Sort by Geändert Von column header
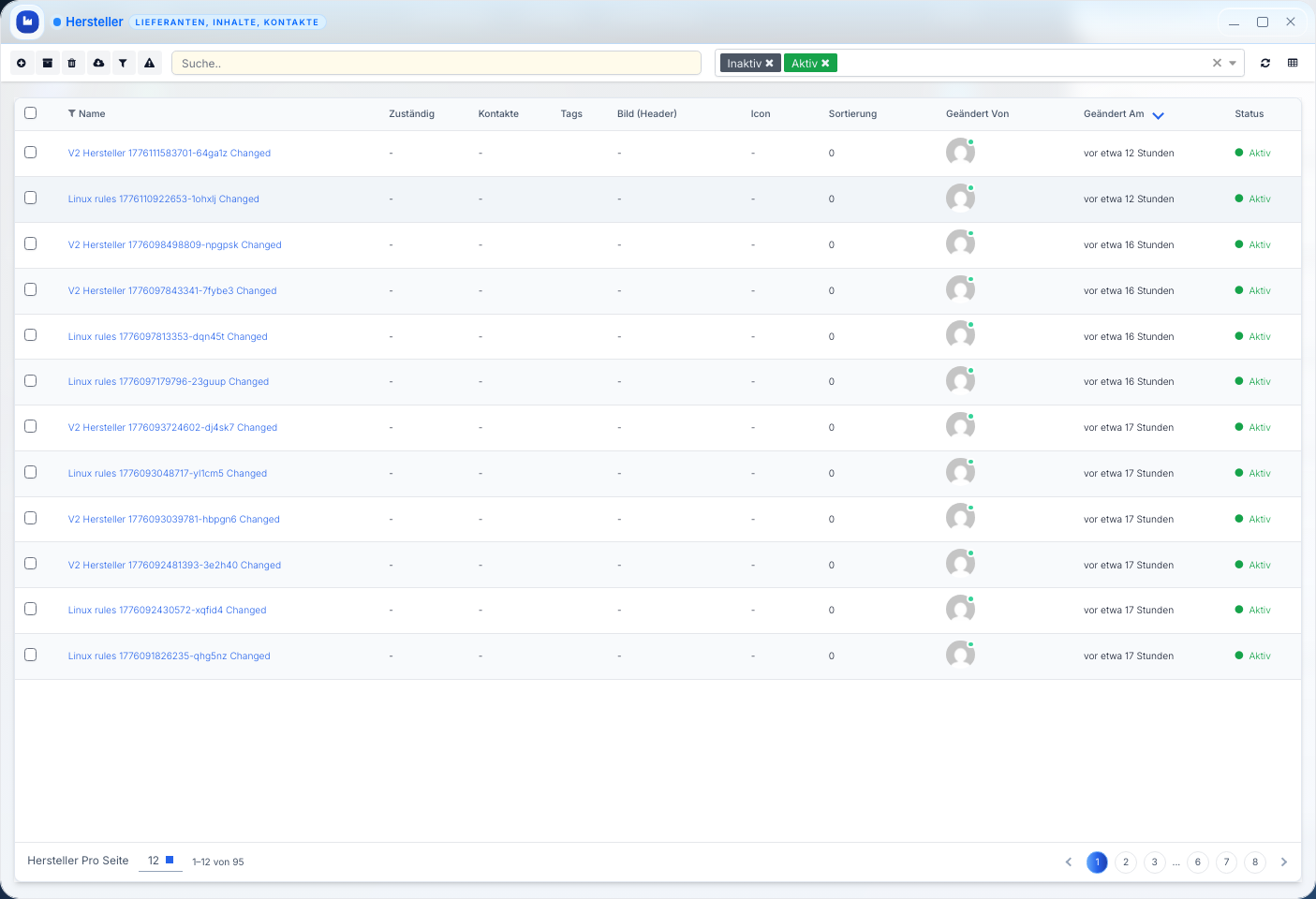The width and height of the screenshot is (1316, 899). pyautogui.click(x=977, y=113)
